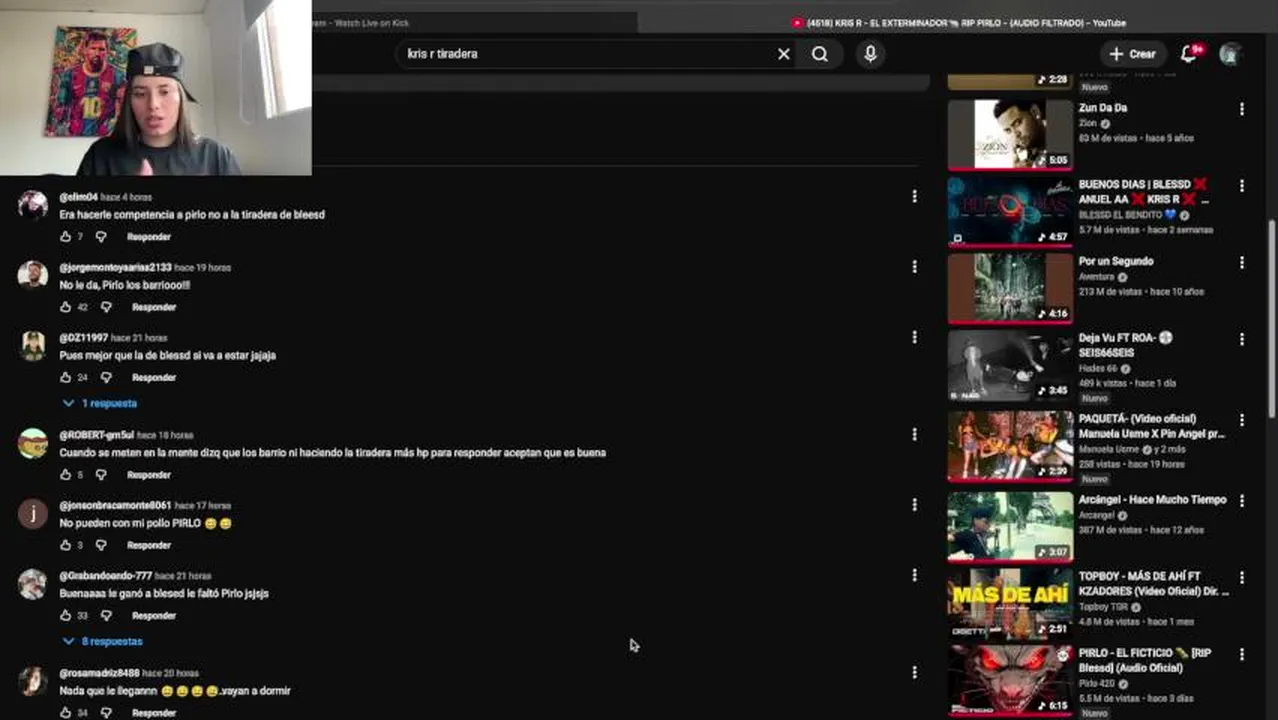Reply to @DZ11997's comment
Image resolution: width=1278 pixels, height=720 pixels.
(154, 378)
